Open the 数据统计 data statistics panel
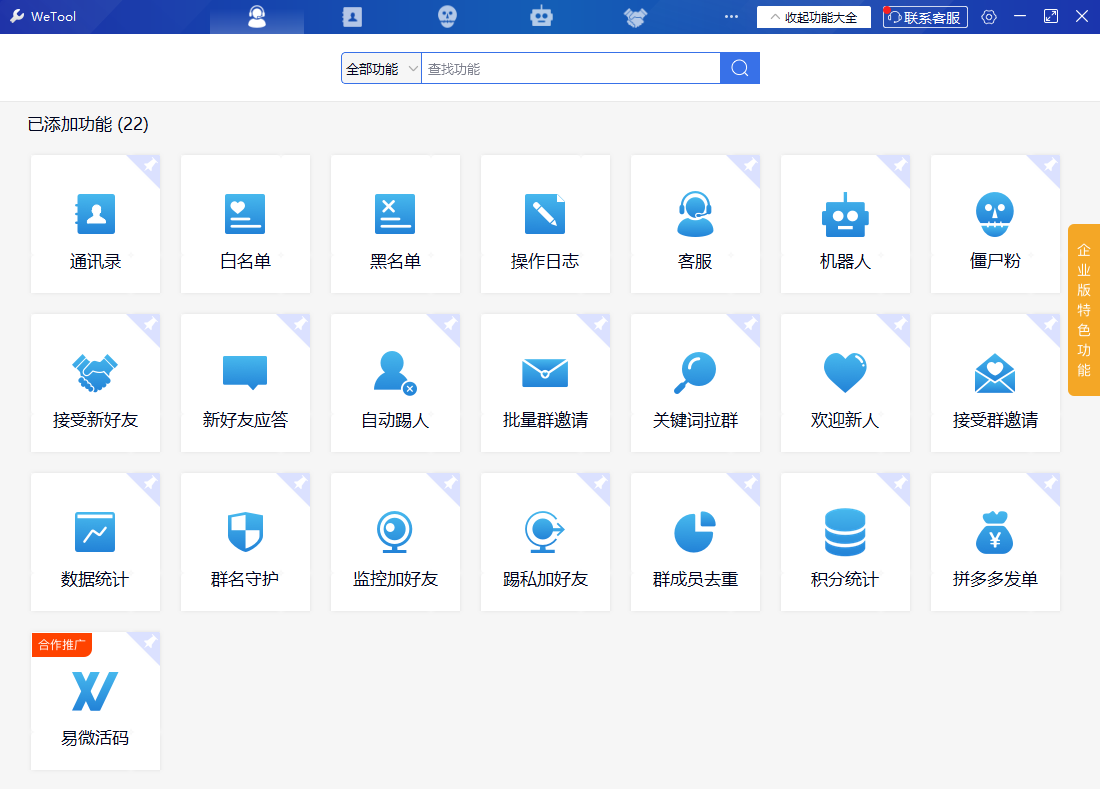The height and width of the screenshot is (789, 1100). pyautogui.click(x=95, y=541)
